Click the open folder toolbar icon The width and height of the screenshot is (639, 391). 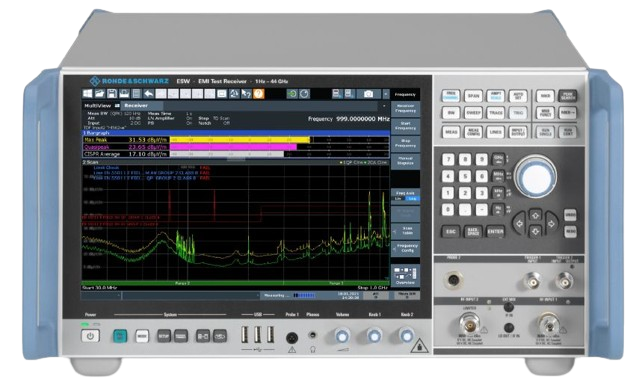[x=99, y=94]
